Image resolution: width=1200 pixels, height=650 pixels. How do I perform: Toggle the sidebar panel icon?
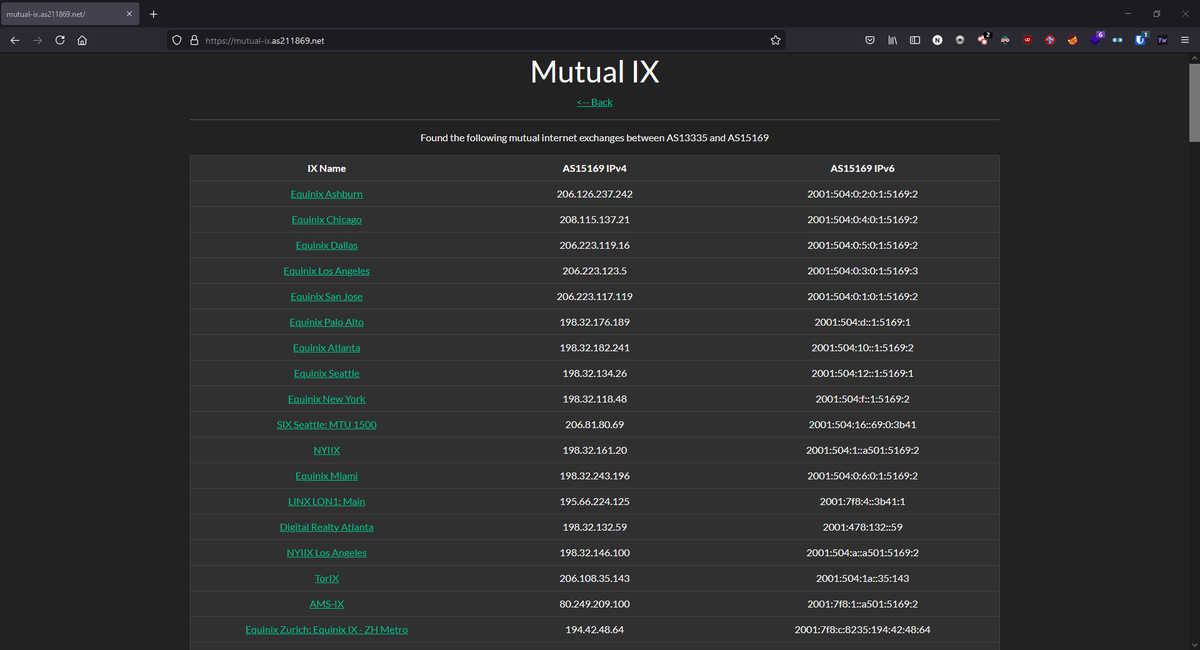915,41
